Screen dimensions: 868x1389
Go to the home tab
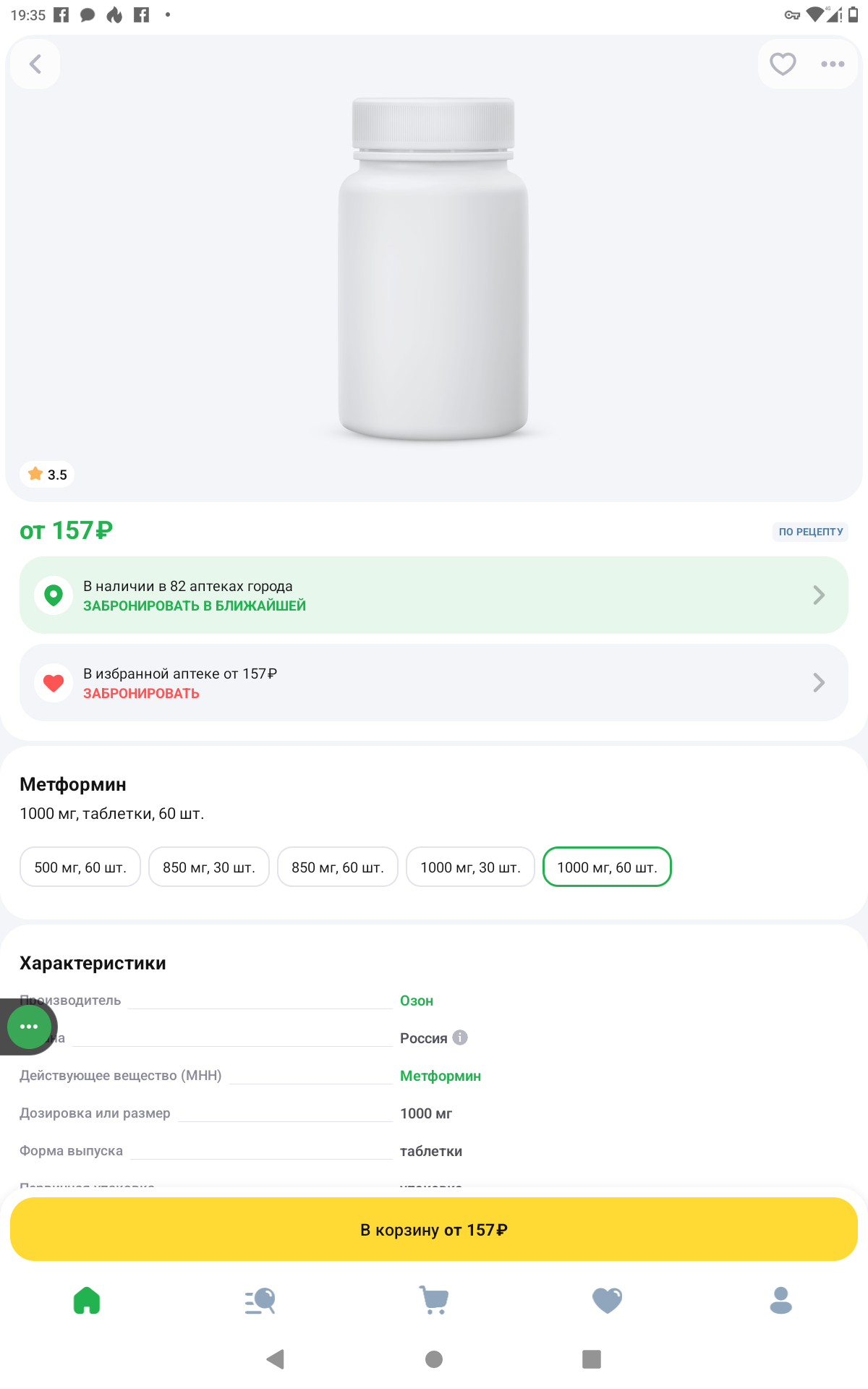87,1300
